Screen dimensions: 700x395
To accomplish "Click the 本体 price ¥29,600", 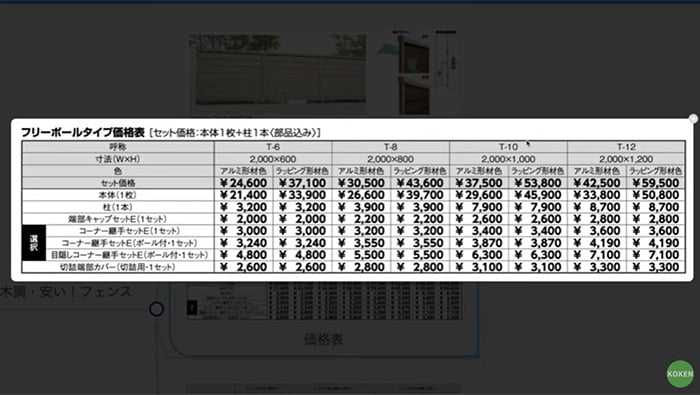I will pyautogui.click(x=479, y=195).
